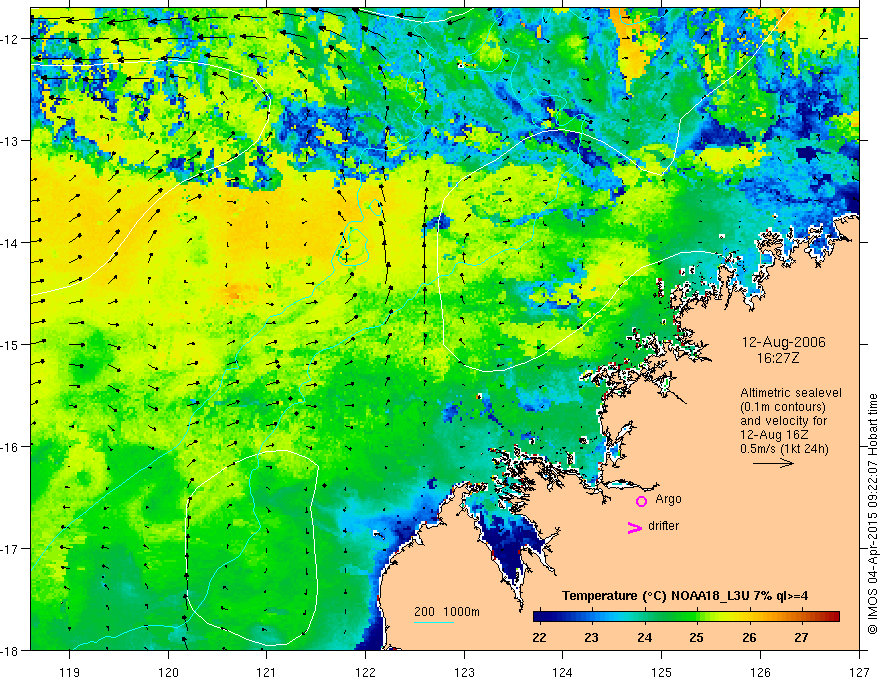Click the cyan 200 1000m depth contour legend line
The height and width of the screenshot is (680, 880).
coord(434,622)
